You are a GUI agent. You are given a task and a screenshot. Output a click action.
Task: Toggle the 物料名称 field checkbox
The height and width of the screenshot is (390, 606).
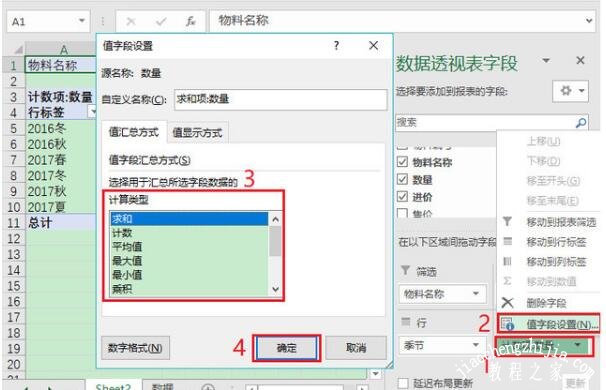pos(402,162)
